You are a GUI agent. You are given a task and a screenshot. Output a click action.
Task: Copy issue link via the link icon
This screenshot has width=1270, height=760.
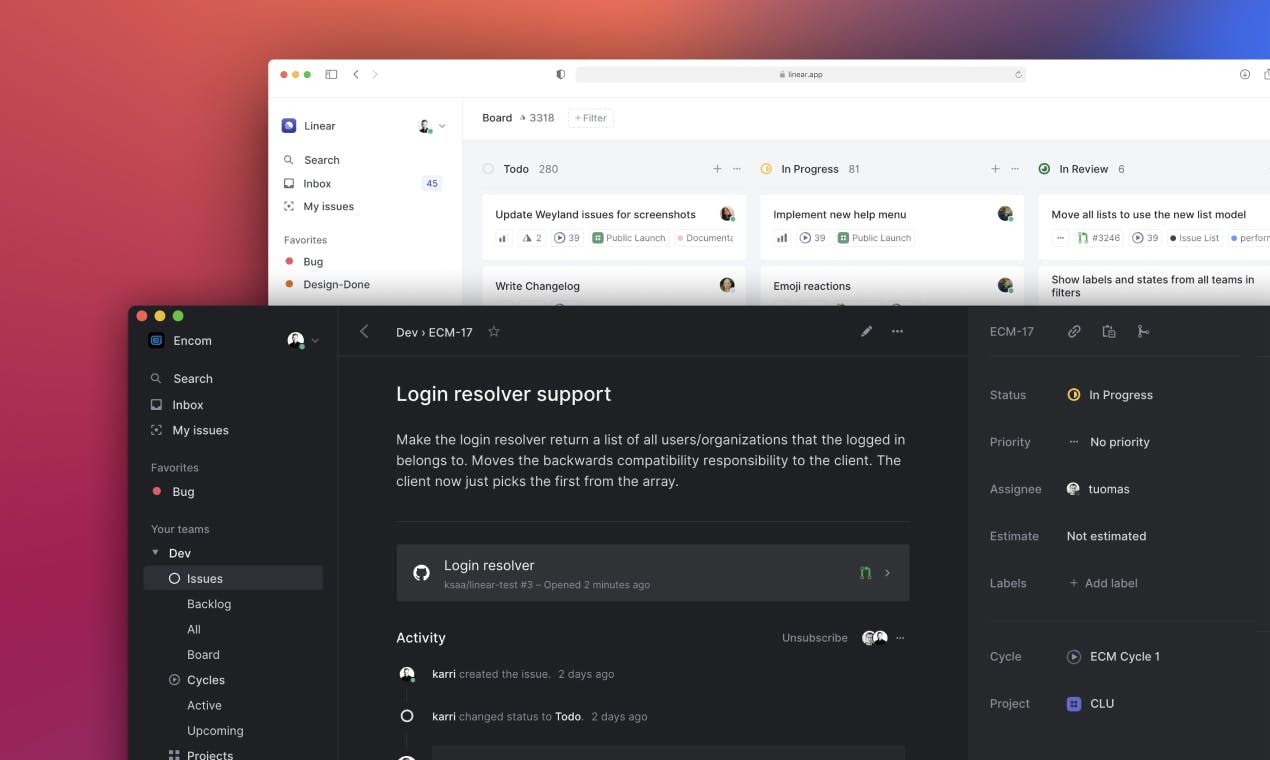pos(1074,332)
